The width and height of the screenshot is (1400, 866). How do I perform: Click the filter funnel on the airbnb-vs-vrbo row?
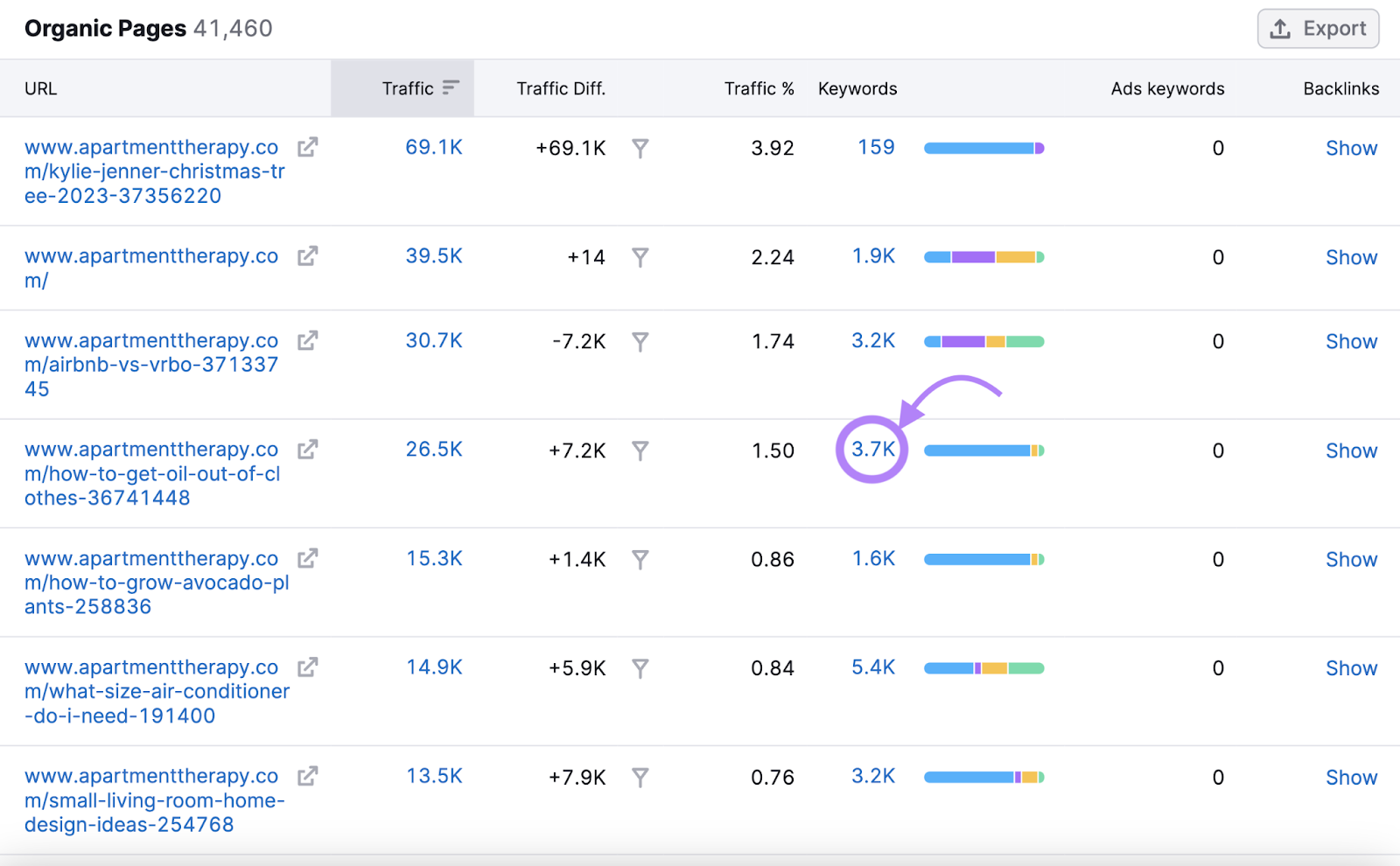[641, 342]
